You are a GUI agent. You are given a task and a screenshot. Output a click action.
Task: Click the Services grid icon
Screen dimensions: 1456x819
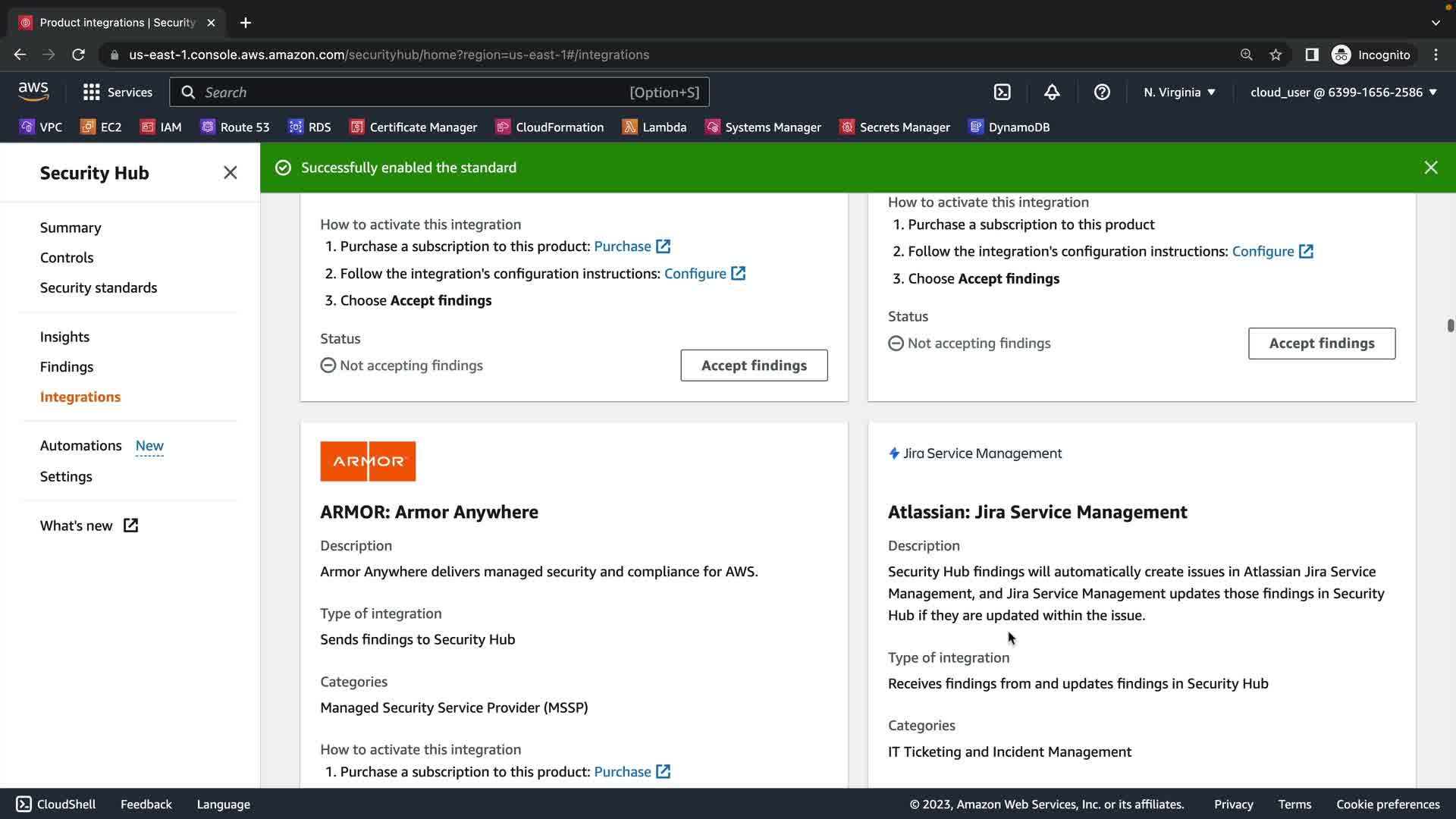click(92, 93)
